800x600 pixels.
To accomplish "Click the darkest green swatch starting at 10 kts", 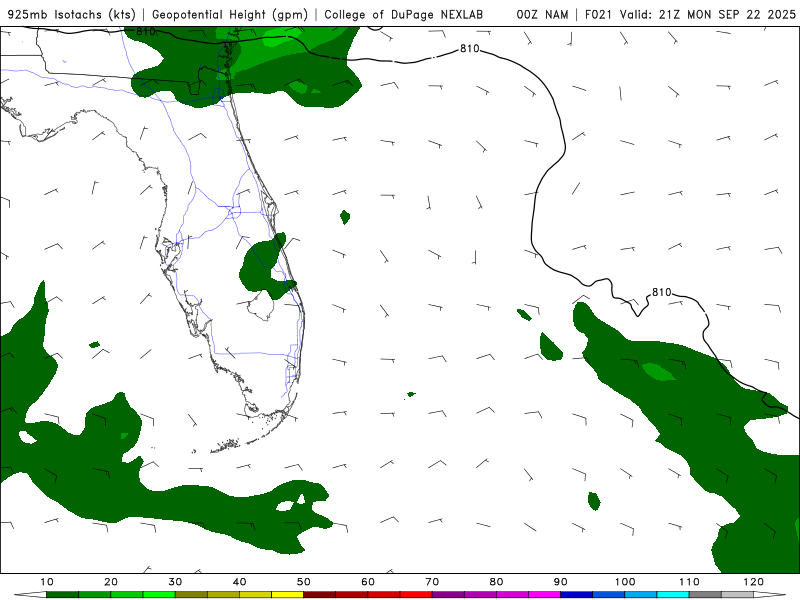I will coord(62,595).
